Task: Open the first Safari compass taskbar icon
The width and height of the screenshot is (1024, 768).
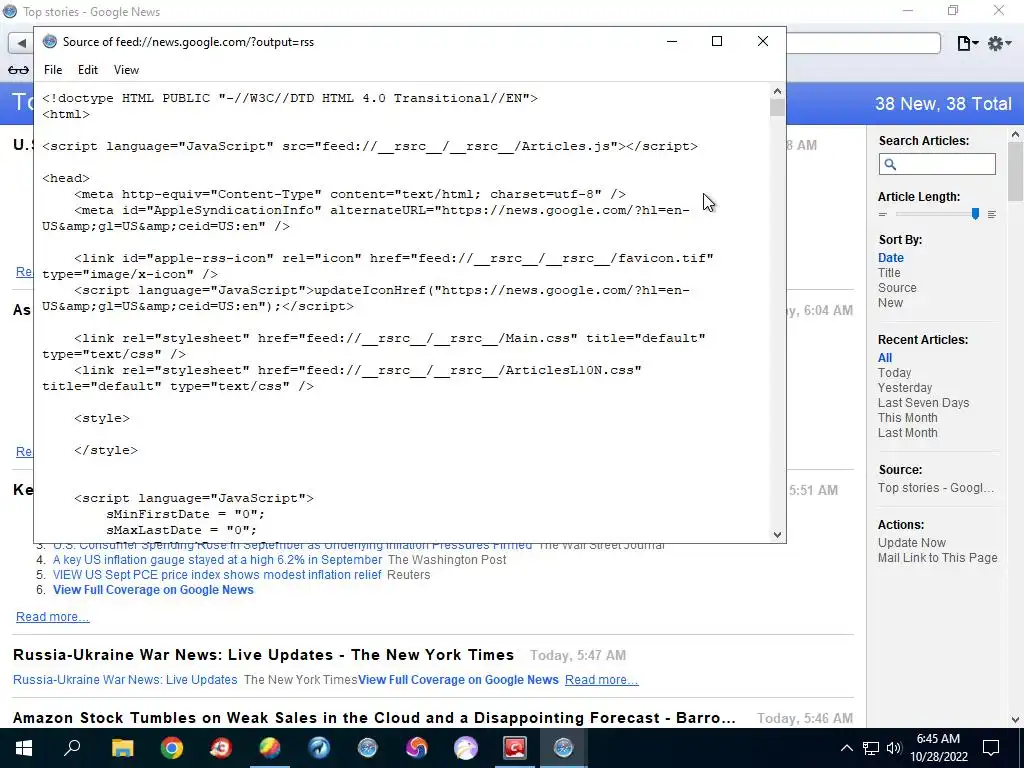Action: (x=368, y=748)
